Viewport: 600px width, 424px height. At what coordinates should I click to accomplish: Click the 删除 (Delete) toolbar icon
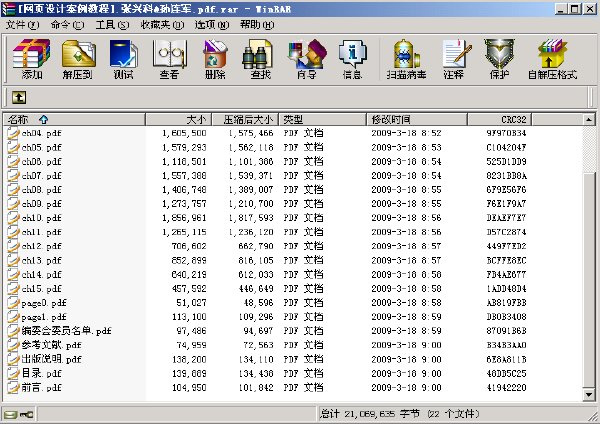pyautogui.click(x=215, y=59)
